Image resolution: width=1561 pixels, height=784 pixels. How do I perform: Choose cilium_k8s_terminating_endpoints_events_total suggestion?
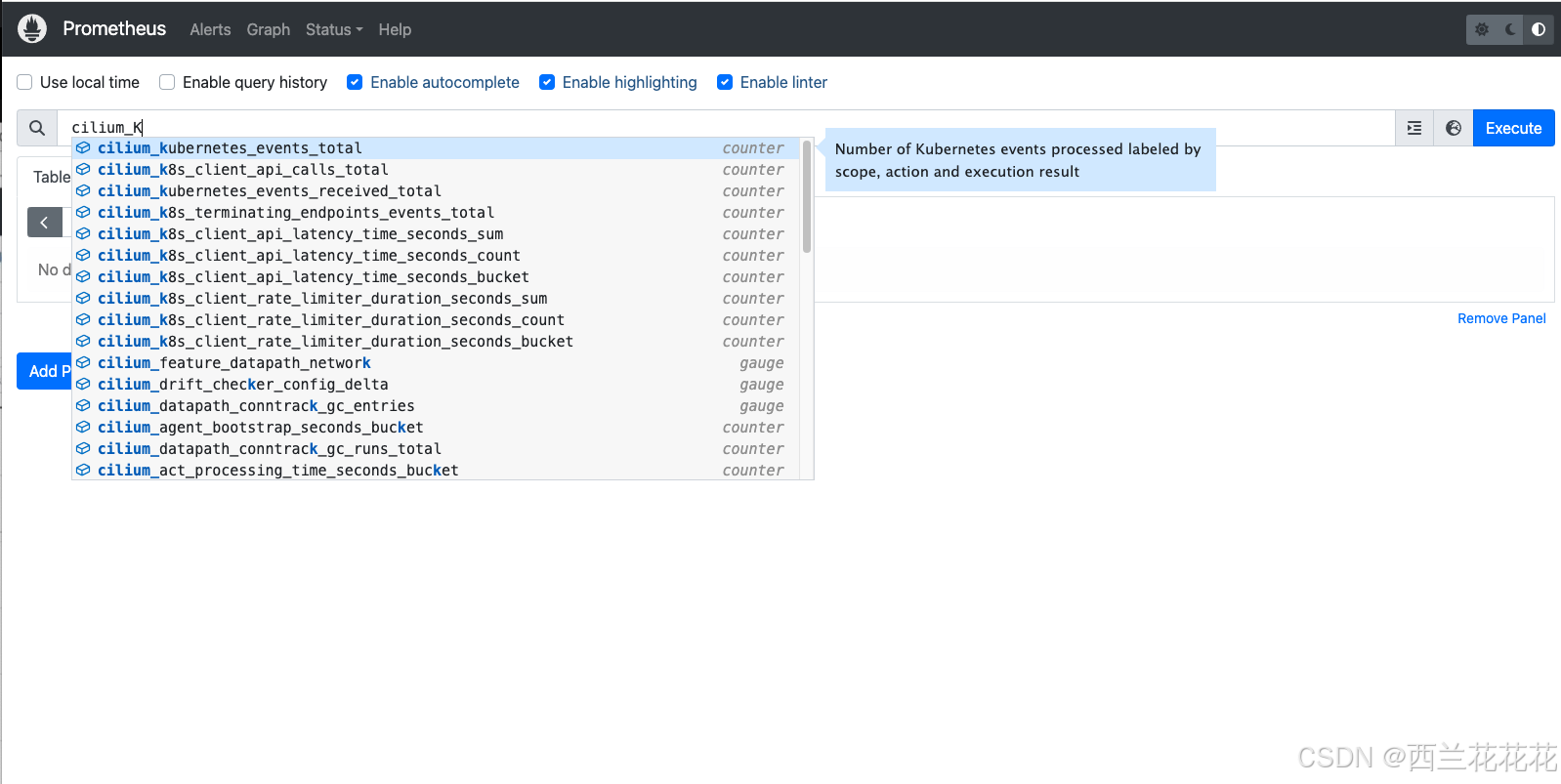(437, 213)
